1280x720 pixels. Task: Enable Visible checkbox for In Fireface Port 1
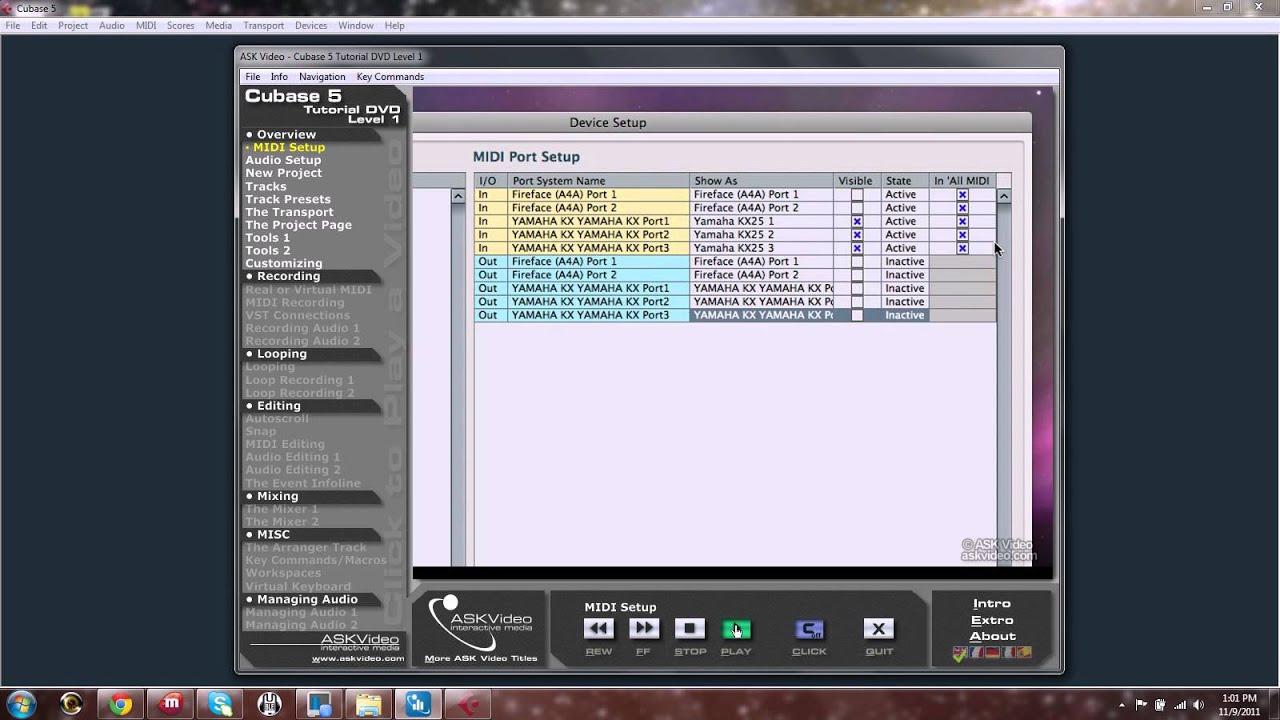click(857, 195)
